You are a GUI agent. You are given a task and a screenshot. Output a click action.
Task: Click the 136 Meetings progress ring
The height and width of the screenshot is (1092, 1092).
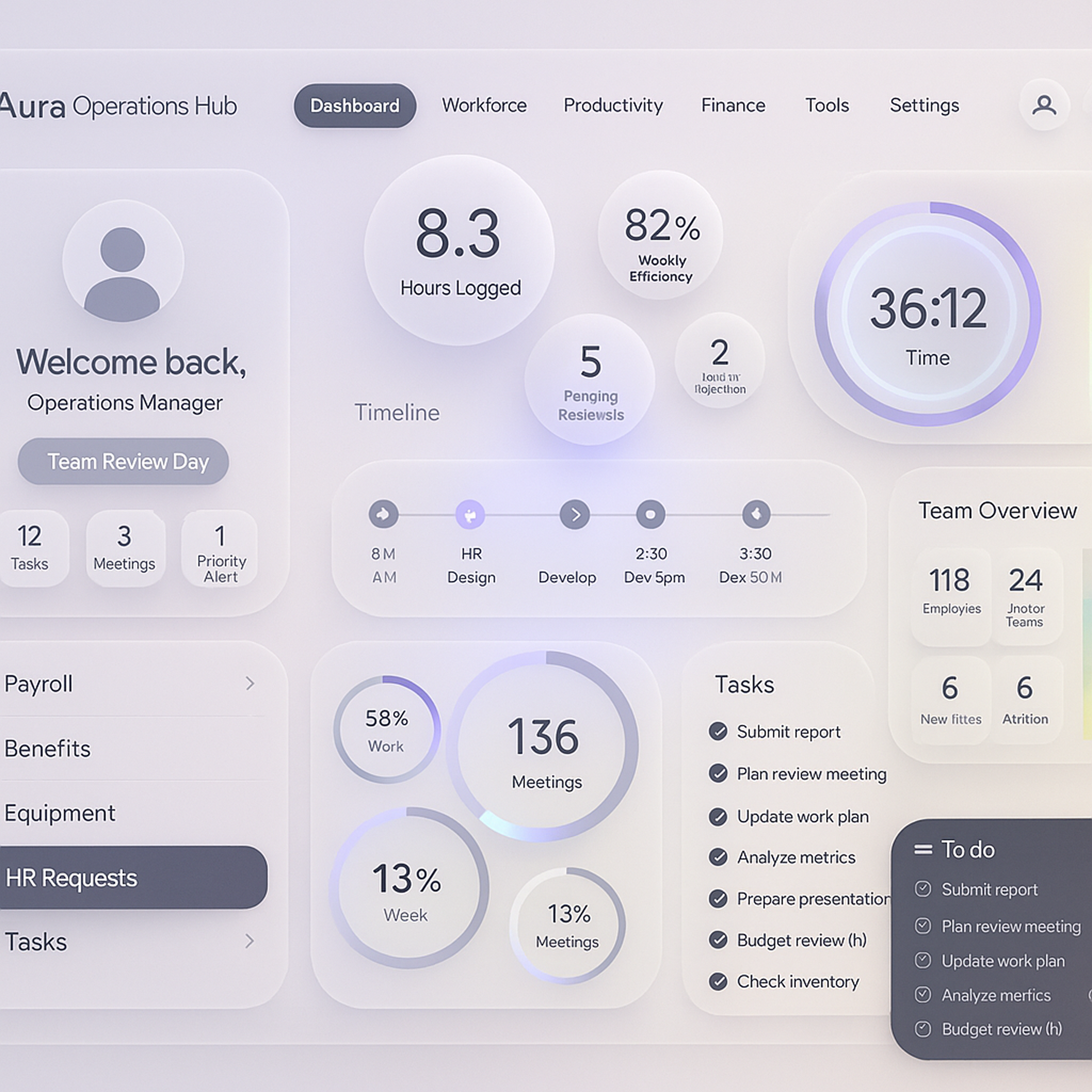[x=543, y=746]
